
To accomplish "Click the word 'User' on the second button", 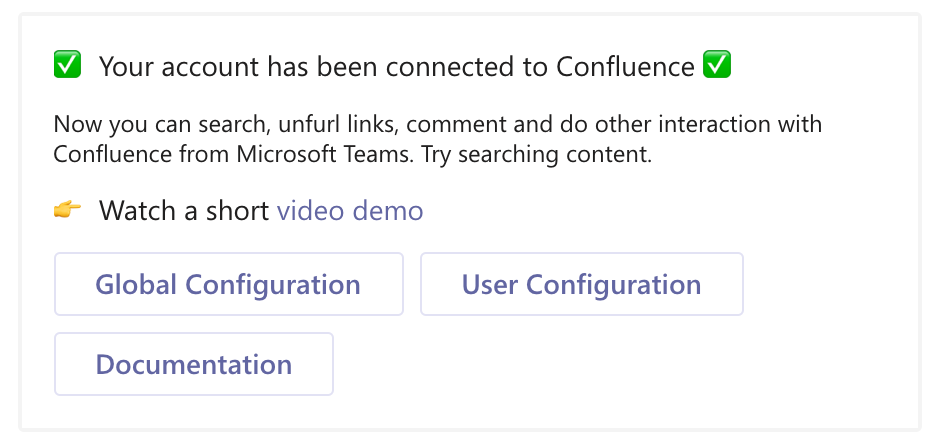I will pos(490,285).
